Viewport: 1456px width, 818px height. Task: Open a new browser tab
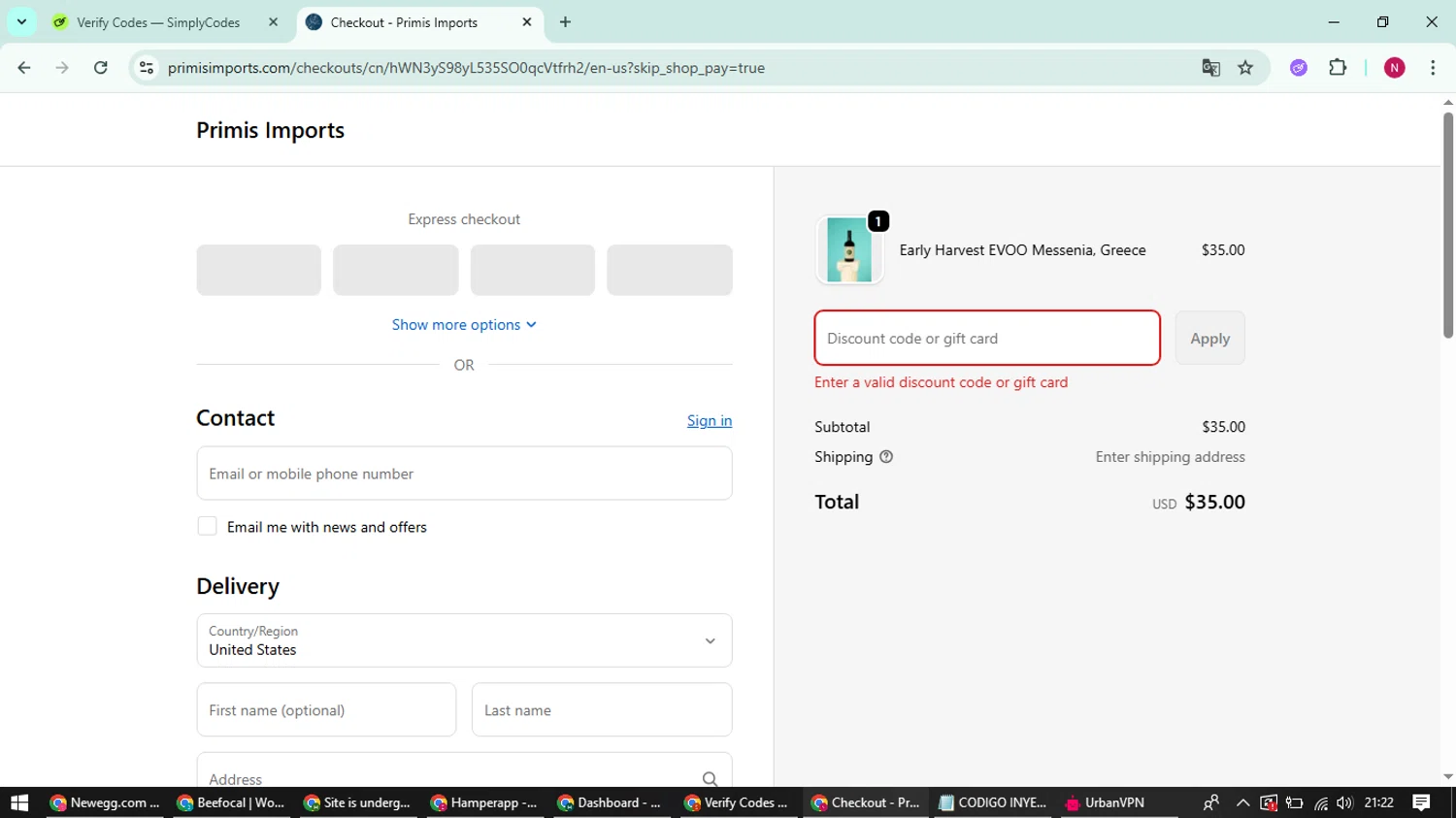tap(565, 21)
